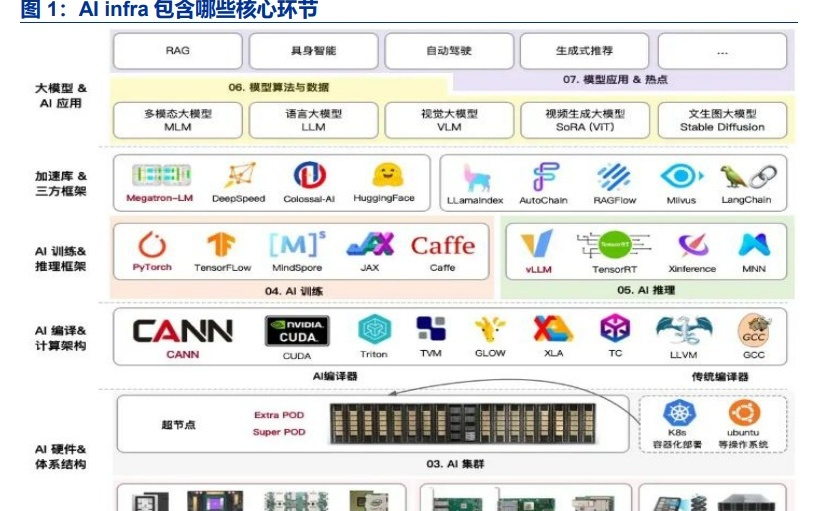Click the Milvus eye logo
This screenshot has height=511, width=819.
[x=681, y=176]
